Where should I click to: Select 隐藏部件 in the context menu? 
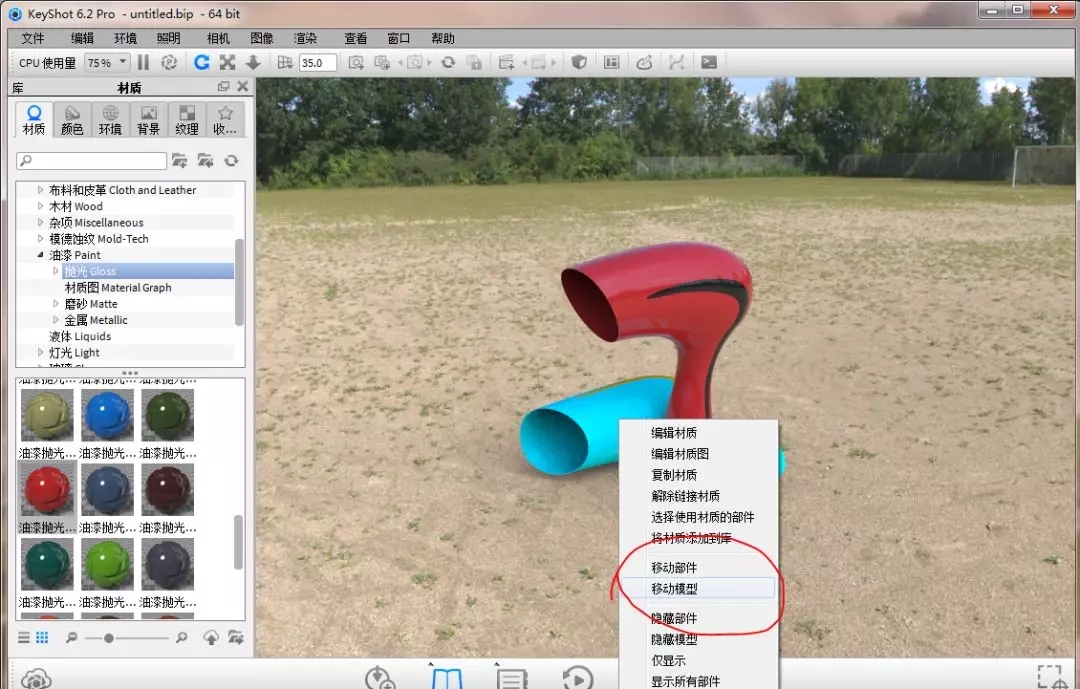point(674,618)
